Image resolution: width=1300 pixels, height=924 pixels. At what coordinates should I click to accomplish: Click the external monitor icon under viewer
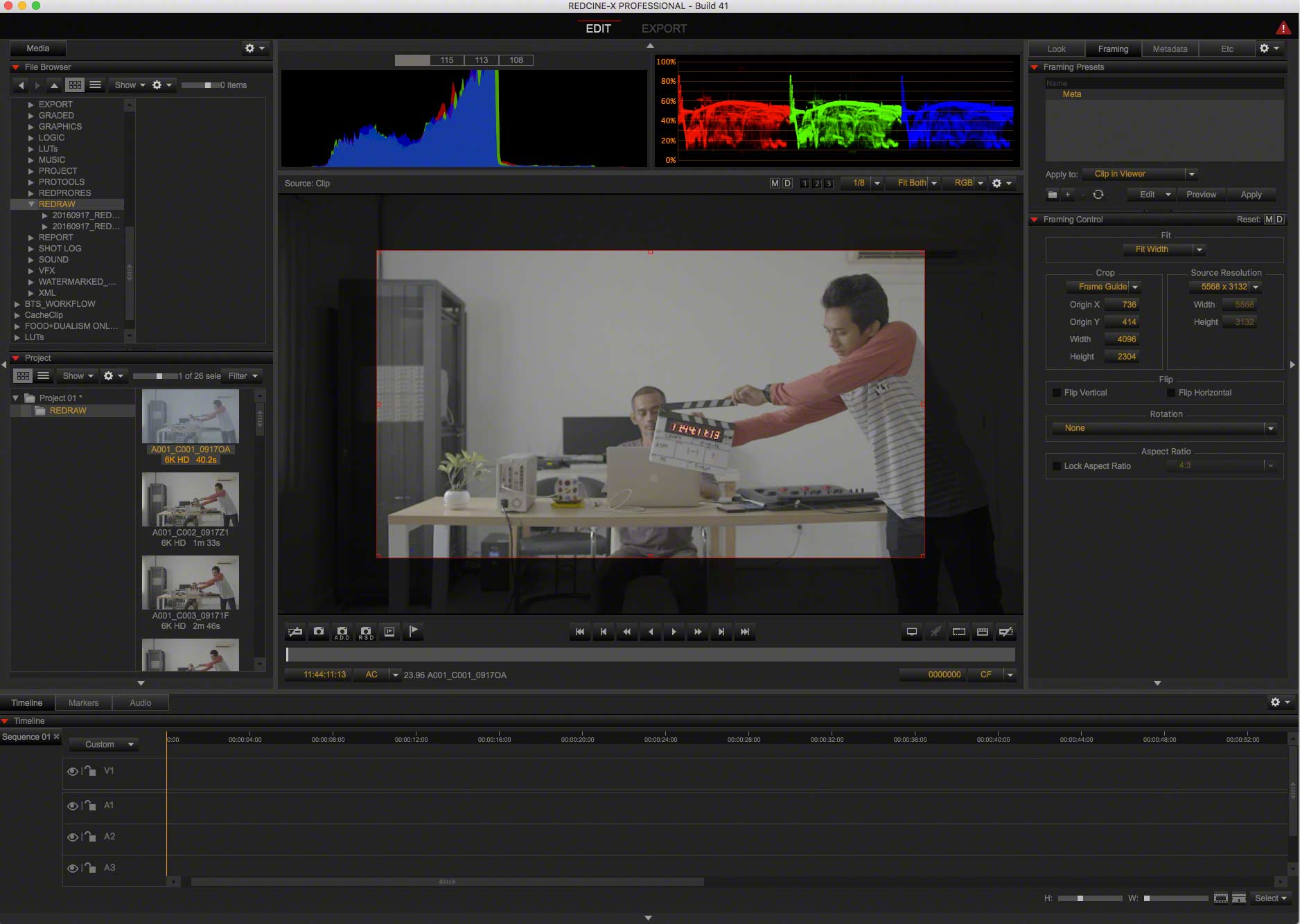(x=912, y=632)
